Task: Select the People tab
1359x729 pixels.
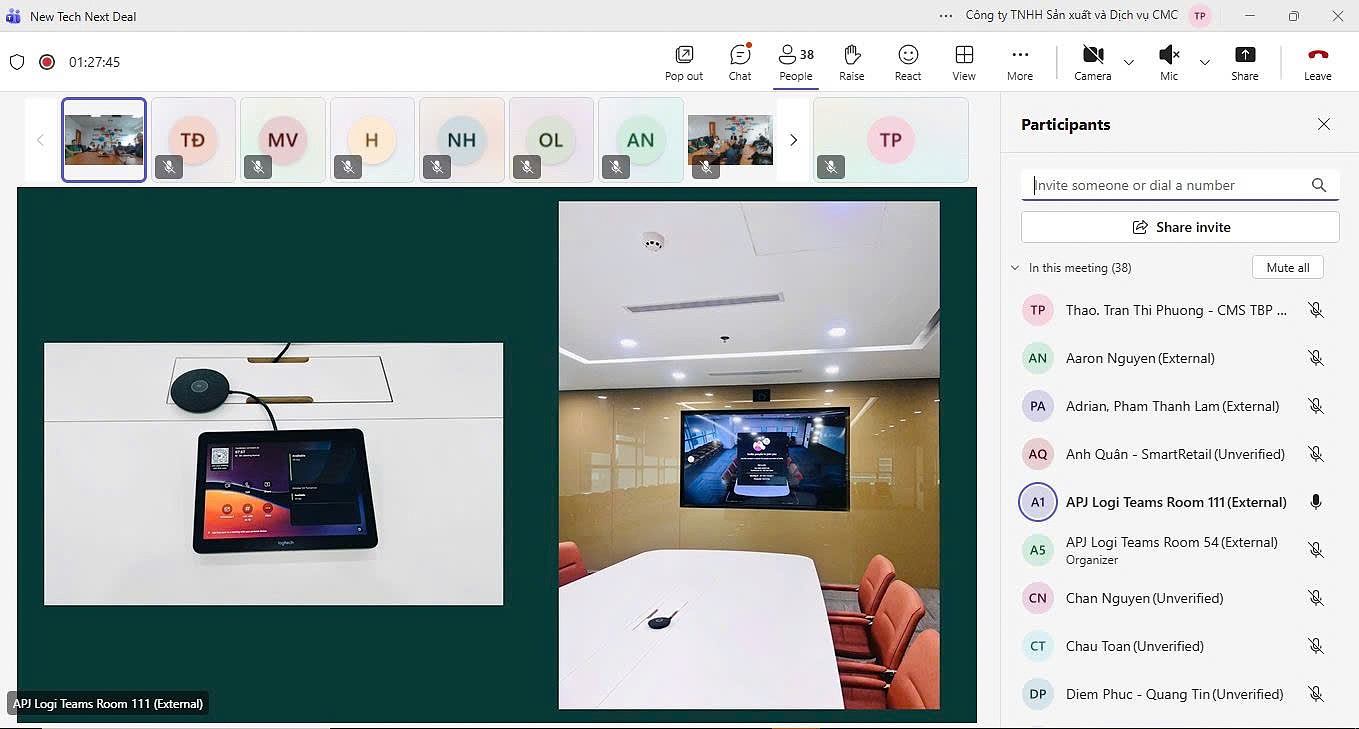Action: (x=796, y=62)
